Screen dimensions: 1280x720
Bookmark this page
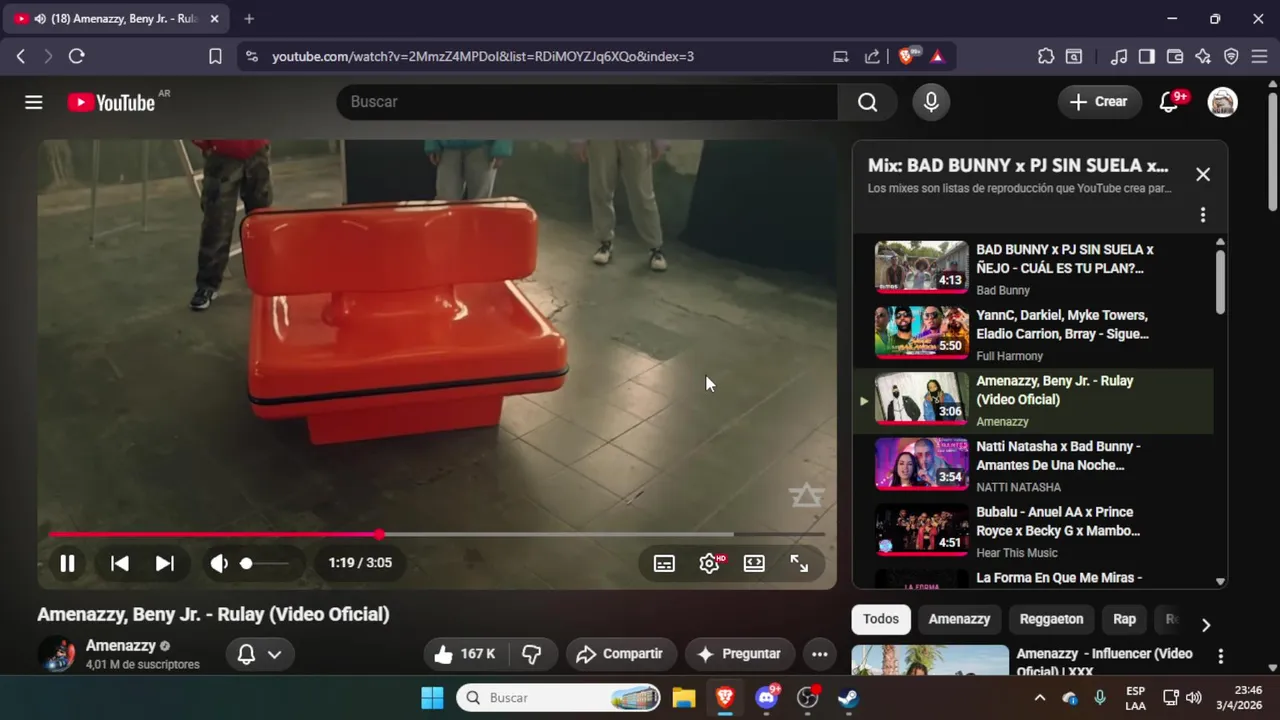tap(215, 57)
